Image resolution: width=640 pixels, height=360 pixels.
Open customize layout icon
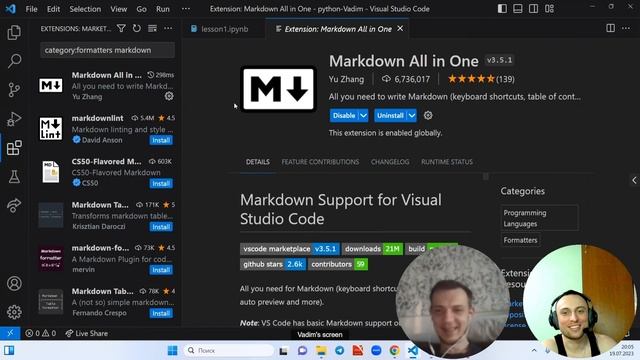549,9
